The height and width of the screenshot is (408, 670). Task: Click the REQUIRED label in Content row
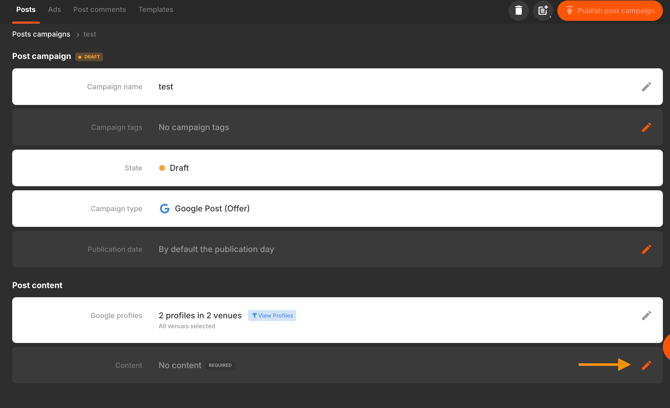tap(220, 365)
